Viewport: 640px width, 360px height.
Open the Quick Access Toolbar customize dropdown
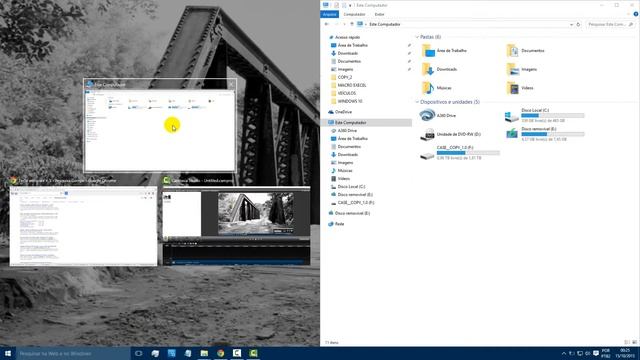point(350,5)
